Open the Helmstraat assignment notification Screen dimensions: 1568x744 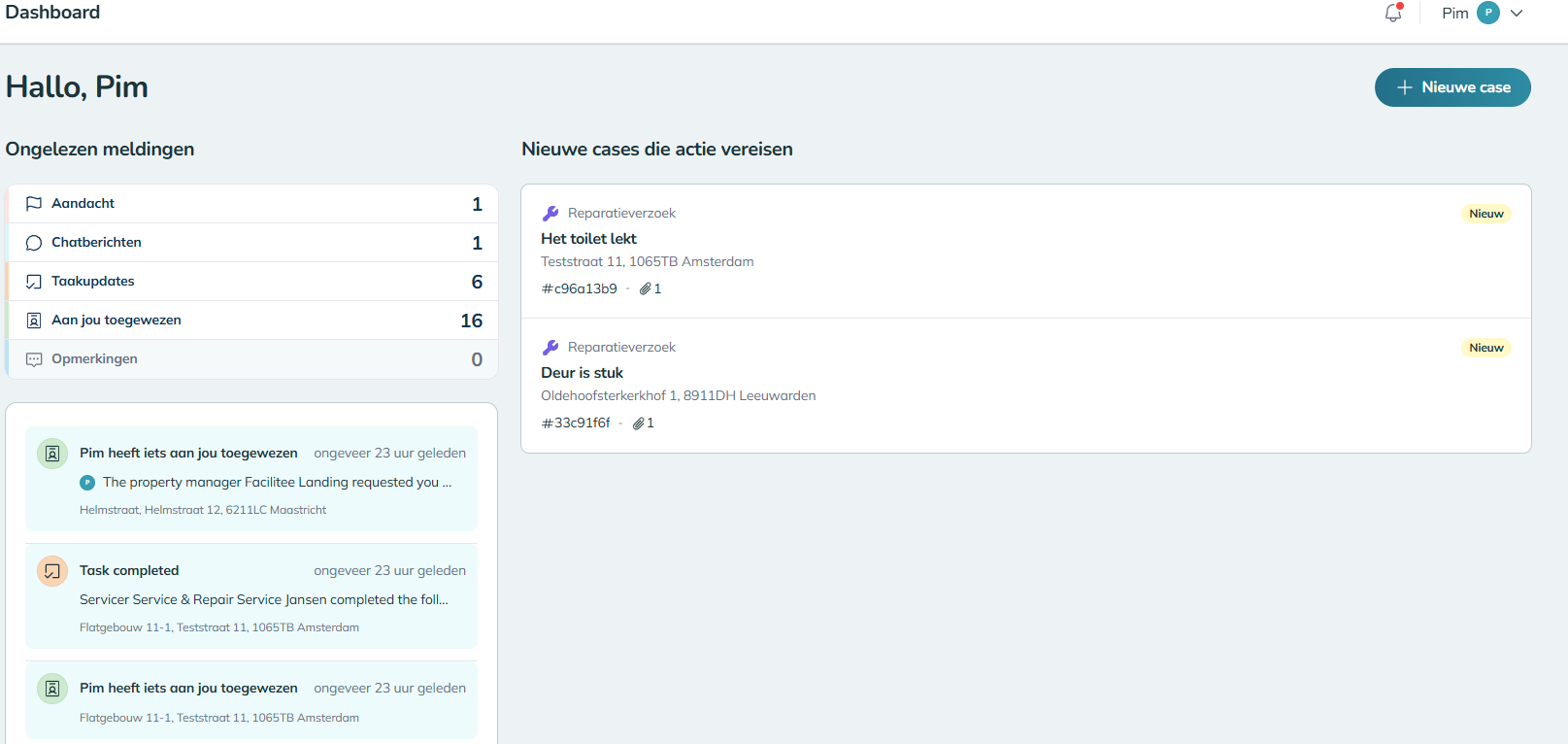pos(250,480)
